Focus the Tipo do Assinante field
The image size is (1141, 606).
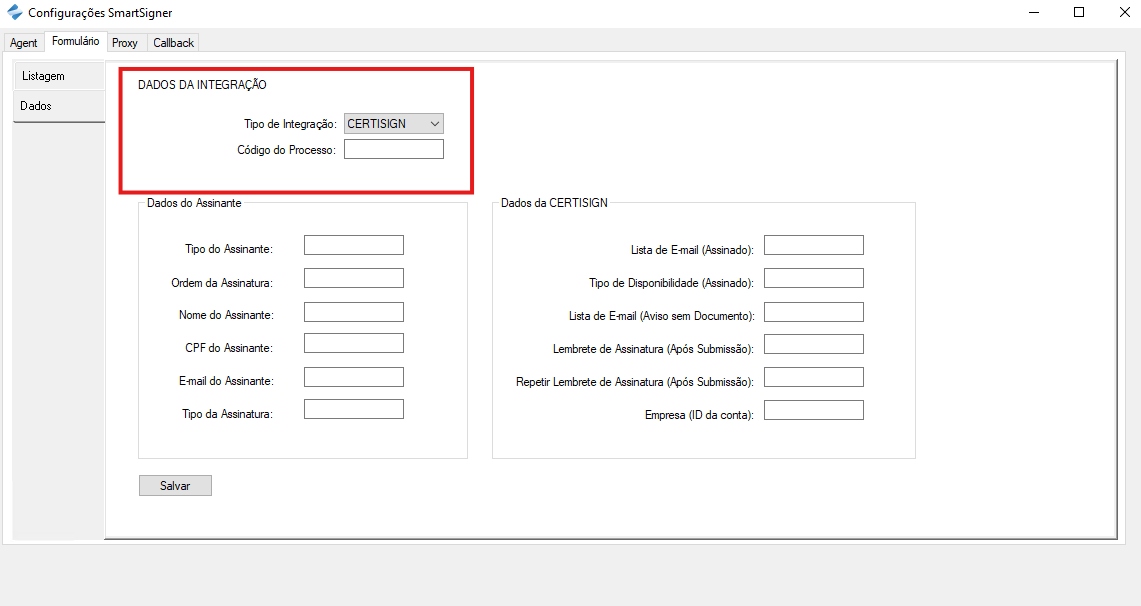pyautogui.click(x=353, y=245)
